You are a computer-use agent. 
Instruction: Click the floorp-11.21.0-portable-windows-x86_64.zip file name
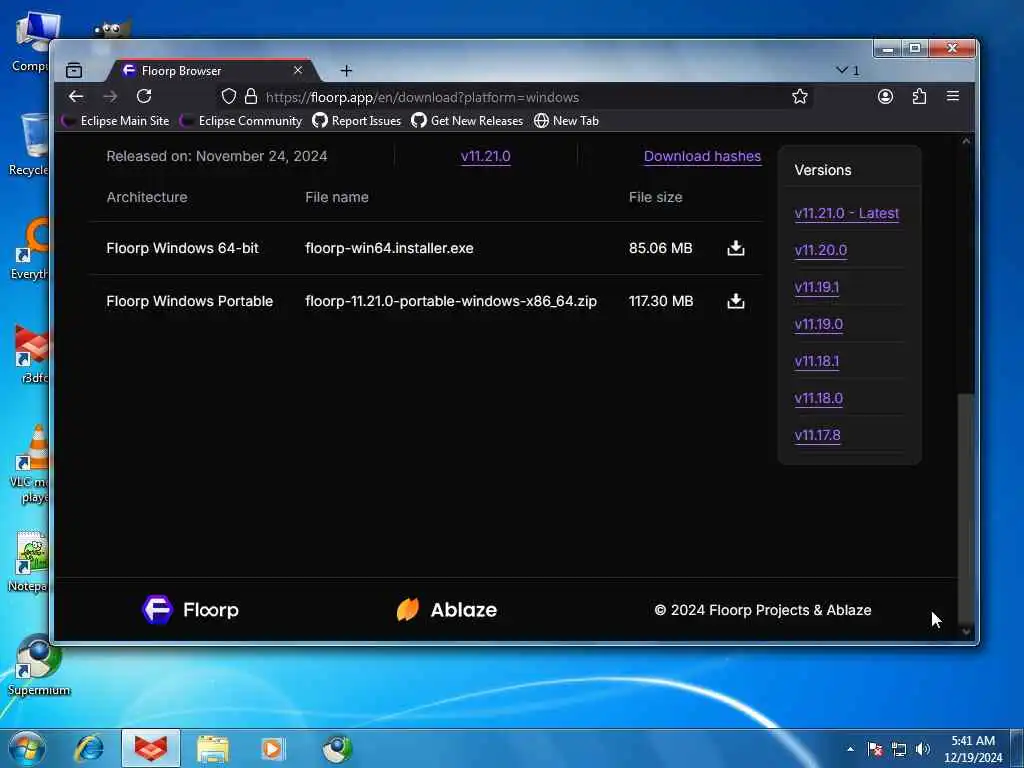coord(451,301)
